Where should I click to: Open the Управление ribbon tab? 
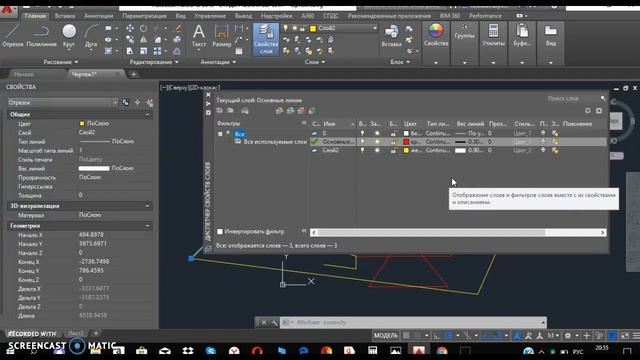pos(210,16)
